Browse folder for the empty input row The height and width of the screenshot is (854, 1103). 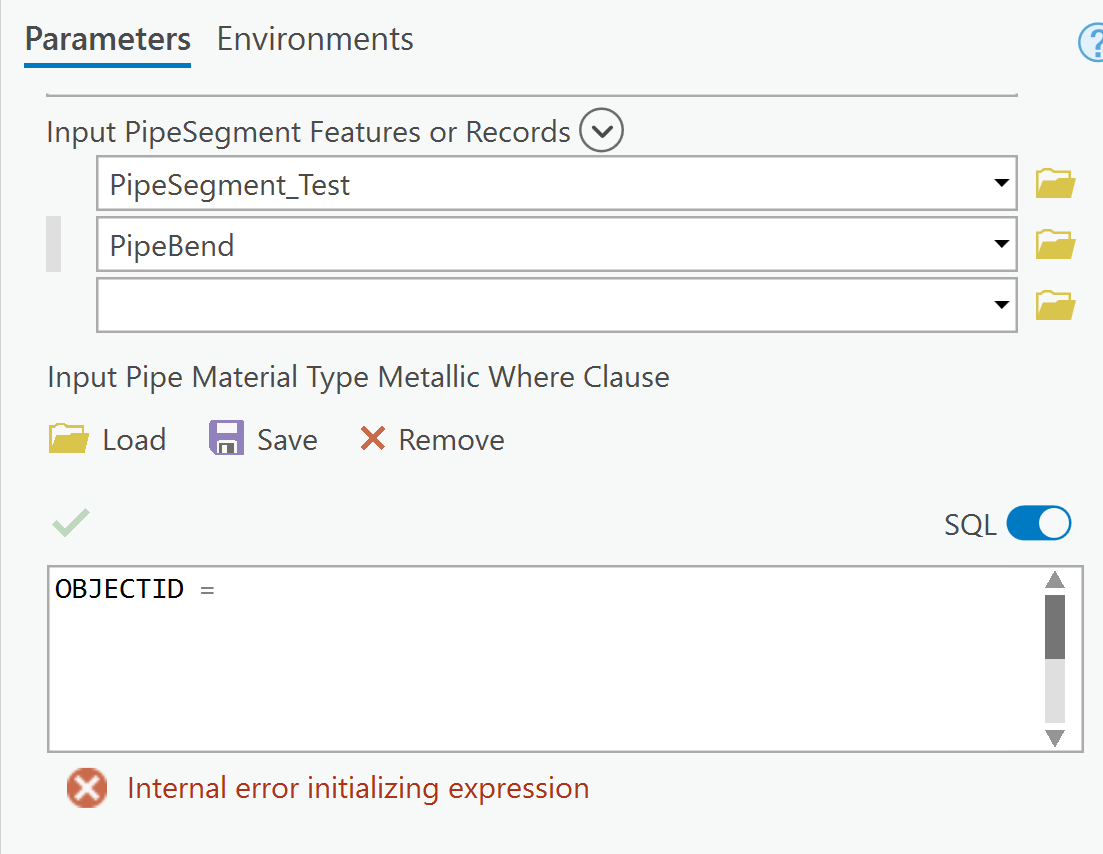point(1055,305)
